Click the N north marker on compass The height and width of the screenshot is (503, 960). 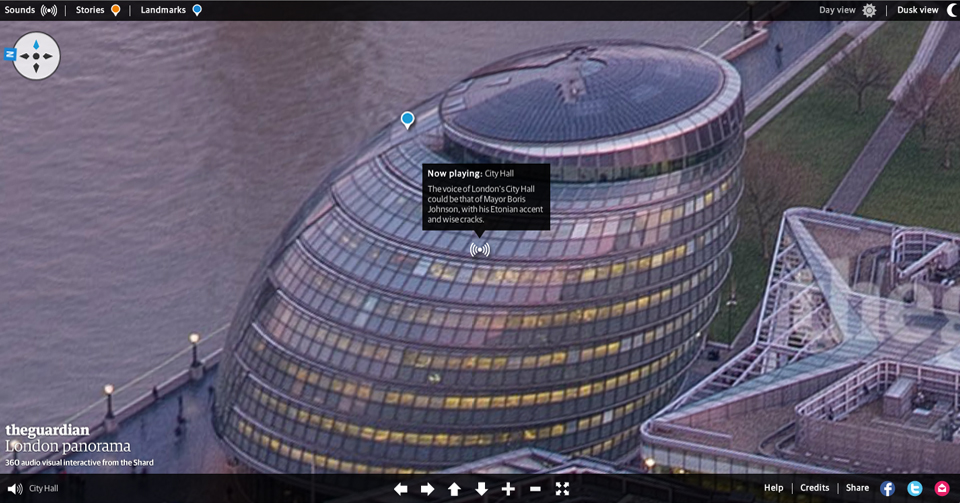pyautogui.click(x=10, y=54)
